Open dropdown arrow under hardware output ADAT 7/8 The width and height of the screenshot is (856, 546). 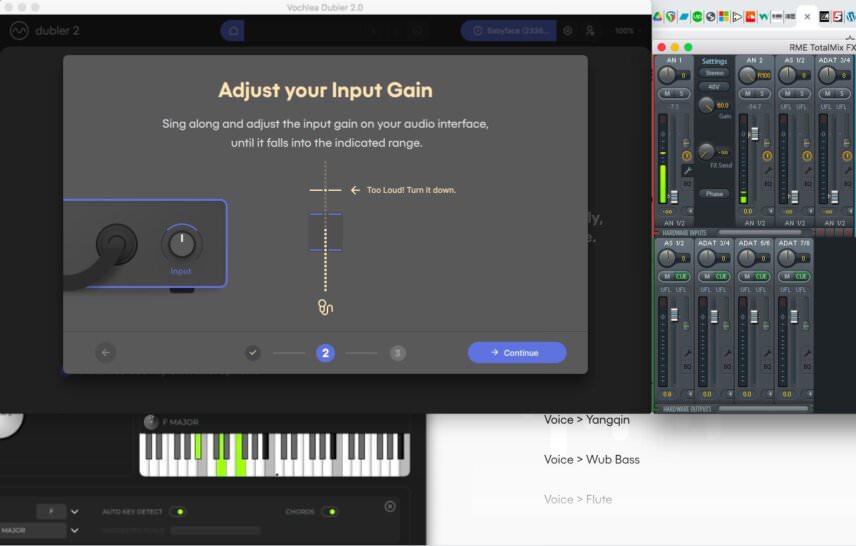click(810, 394)
